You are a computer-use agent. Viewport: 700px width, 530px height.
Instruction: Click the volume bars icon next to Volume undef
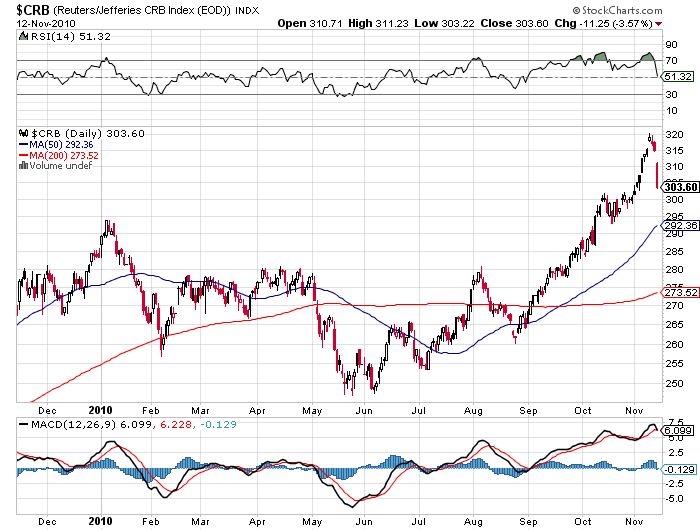click(x=23, y=166)
